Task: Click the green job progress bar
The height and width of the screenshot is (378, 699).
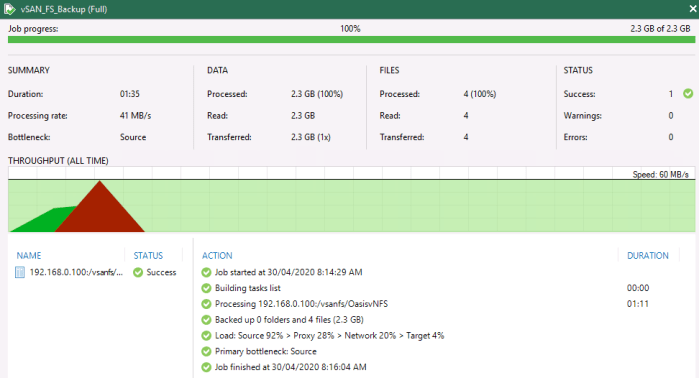Action: pos(351,40)
